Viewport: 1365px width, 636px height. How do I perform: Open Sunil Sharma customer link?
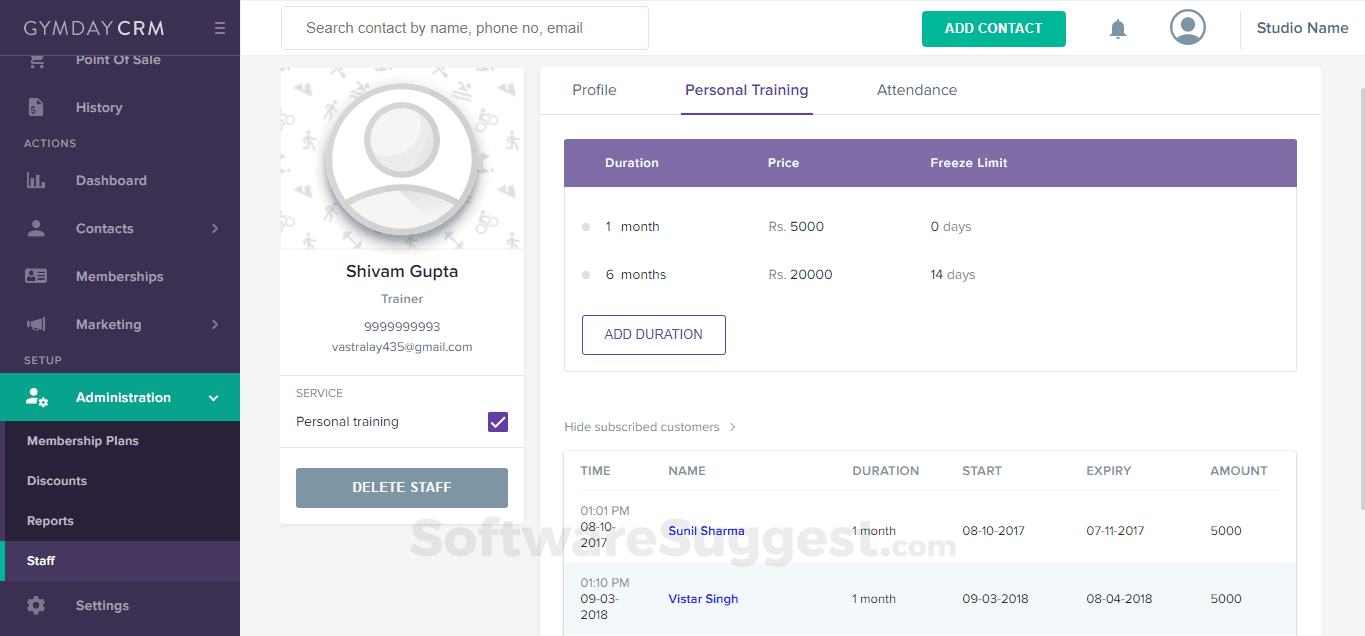(706, 531)
